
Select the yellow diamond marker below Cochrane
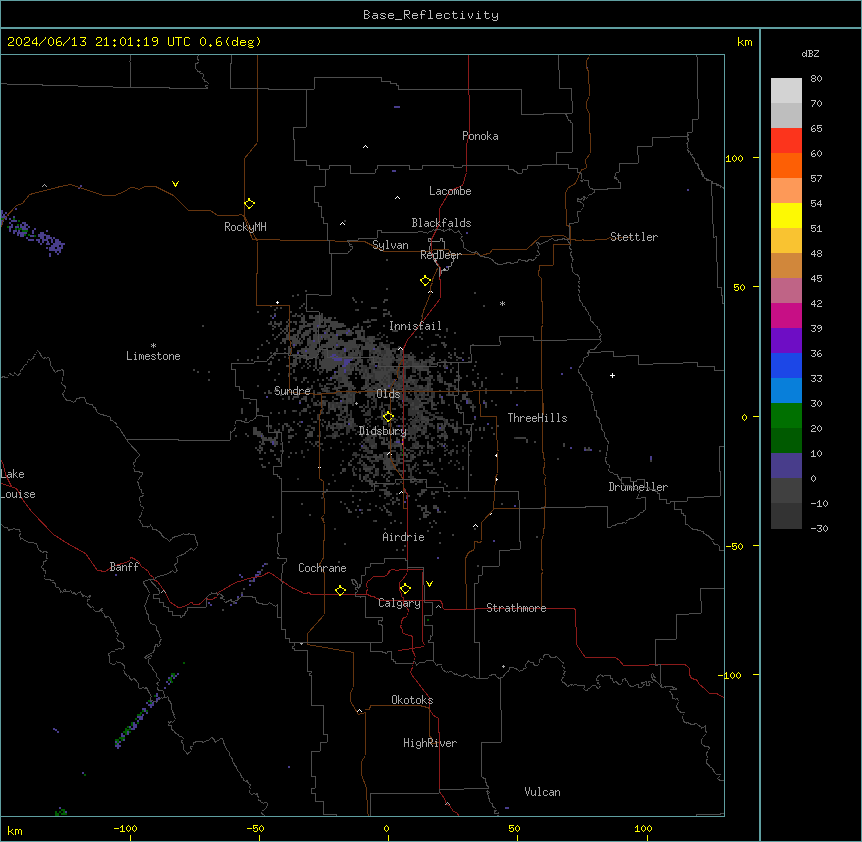340,590
